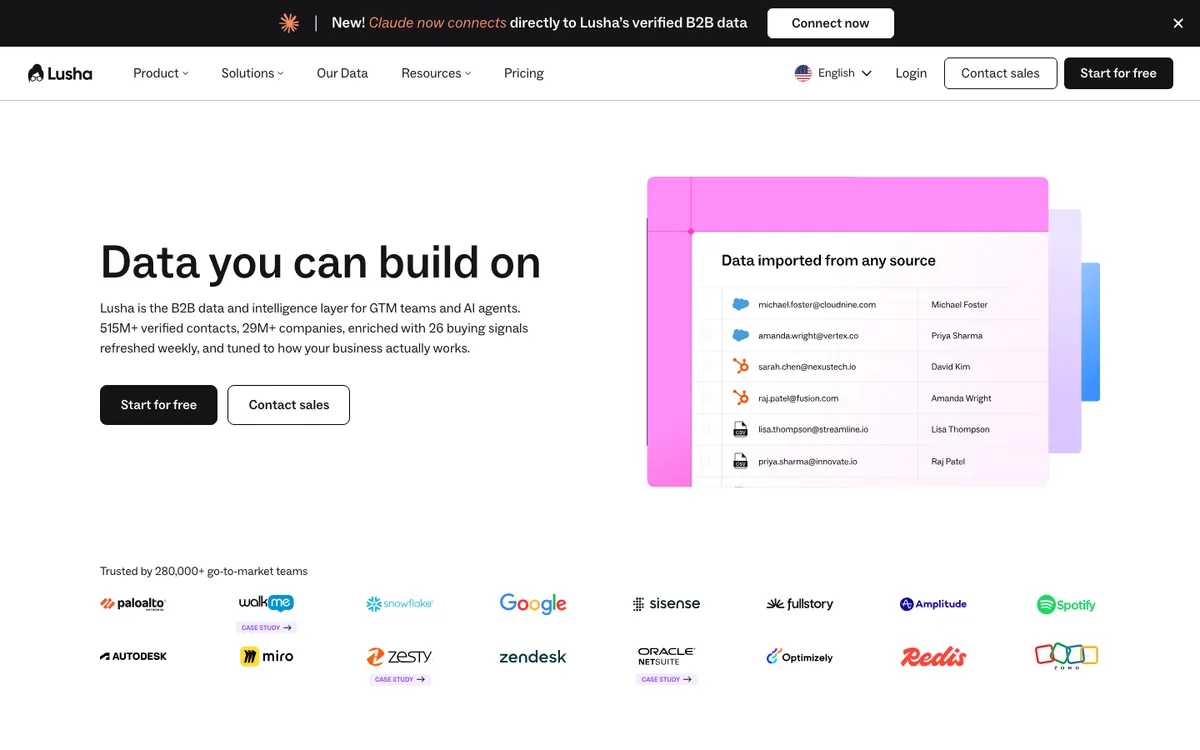Viewport: 1200px width, 750px height.
Task: Click the Oracle NetSuite logo
Action: 666,657
